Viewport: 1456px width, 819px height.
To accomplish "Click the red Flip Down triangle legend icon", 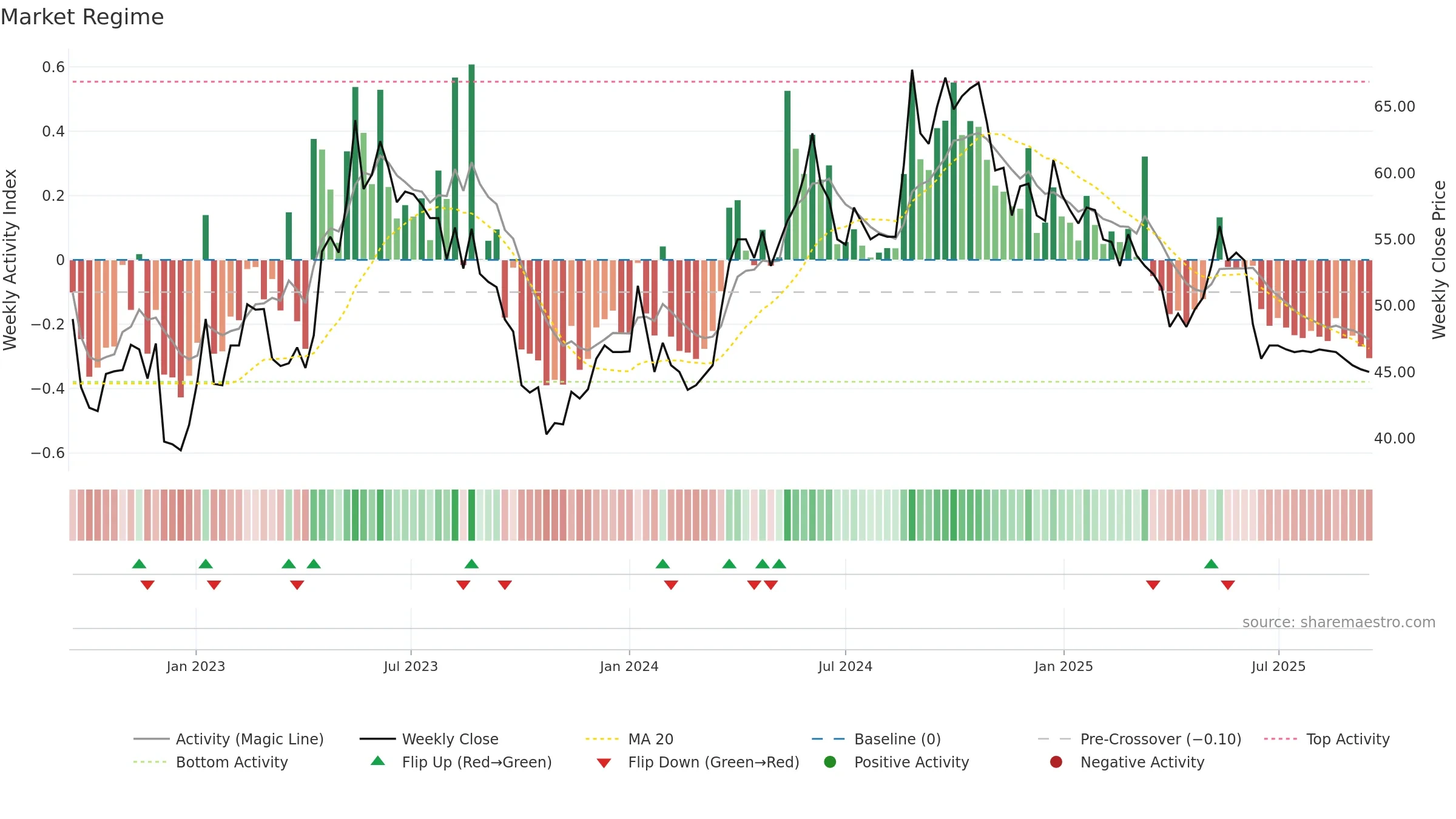I will (604, 763).
